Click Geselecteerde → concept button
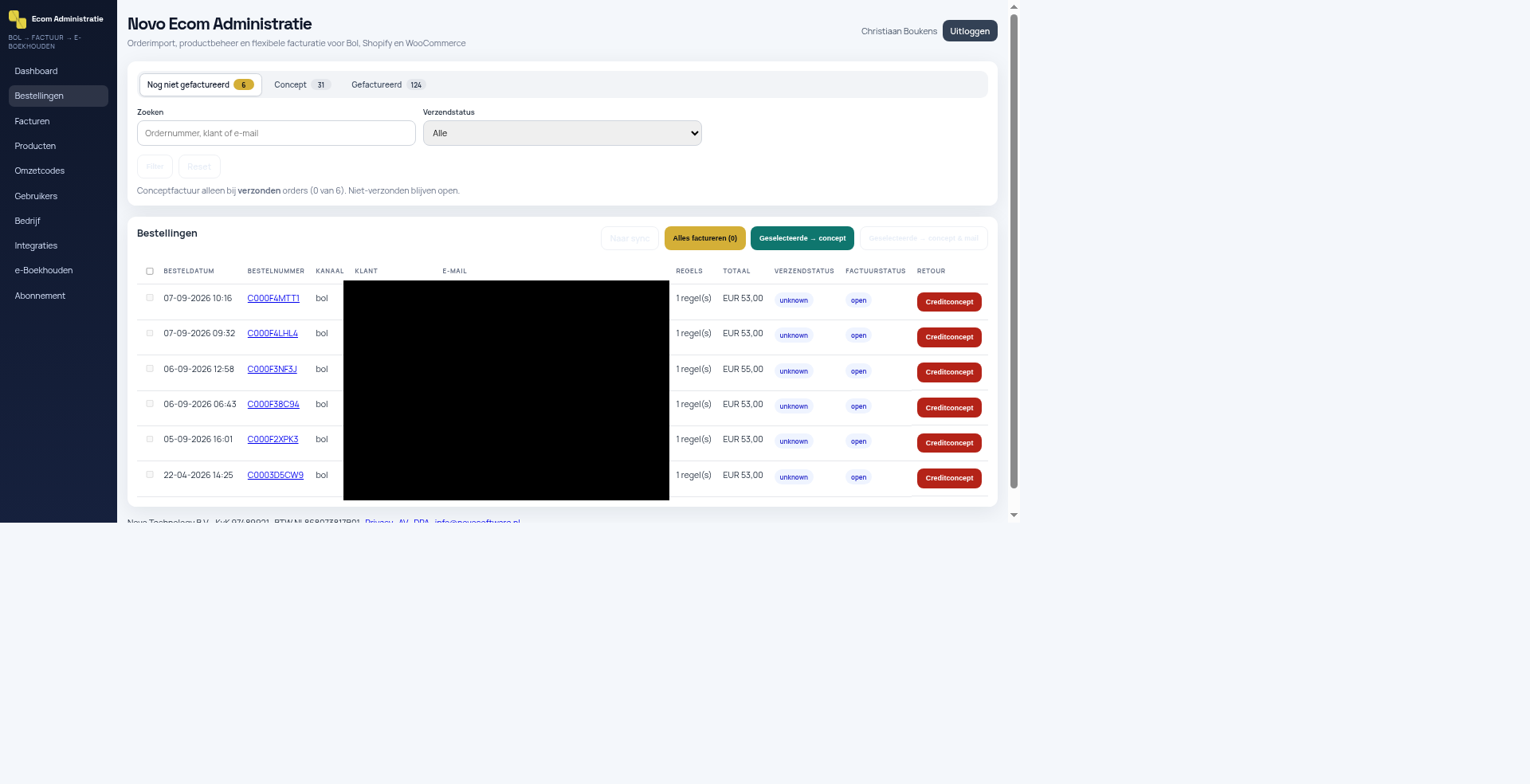 point(802,238)
